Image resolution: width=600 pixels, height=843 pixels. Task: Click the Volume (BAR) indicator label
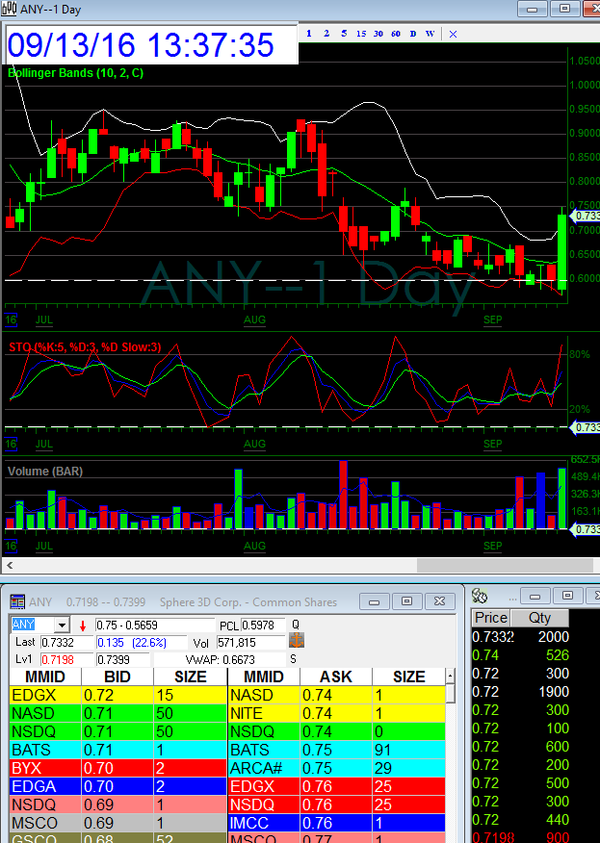coord(45,470)
